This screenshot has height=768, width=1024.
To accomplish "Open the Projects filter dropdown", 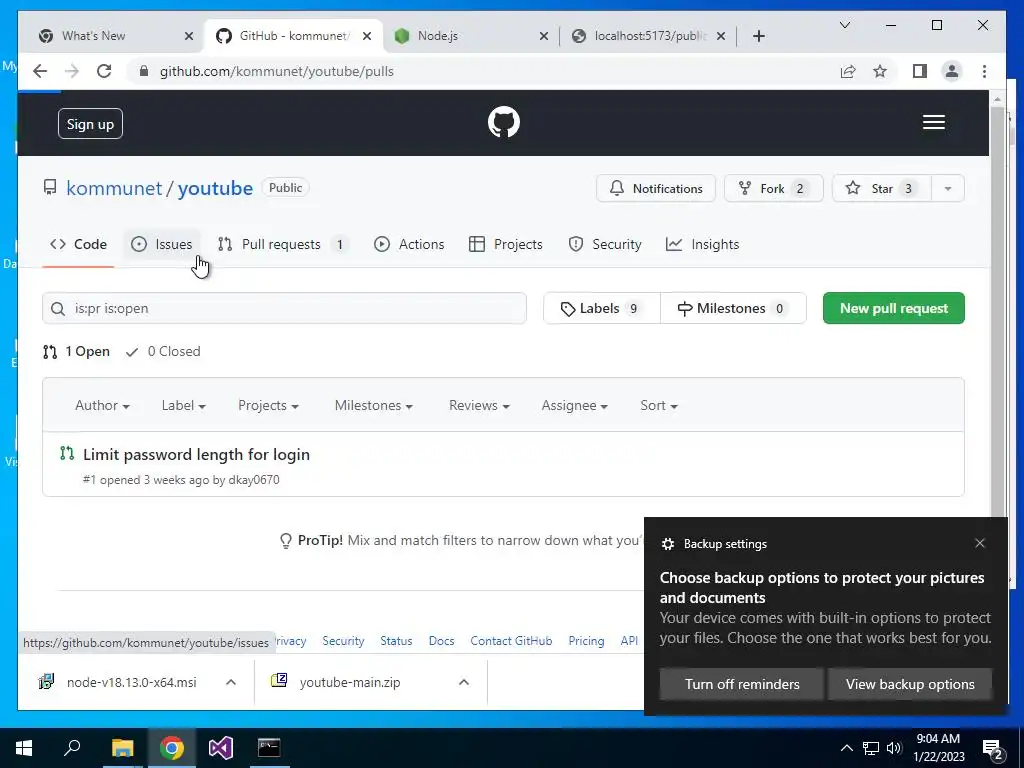I will 268,406.
